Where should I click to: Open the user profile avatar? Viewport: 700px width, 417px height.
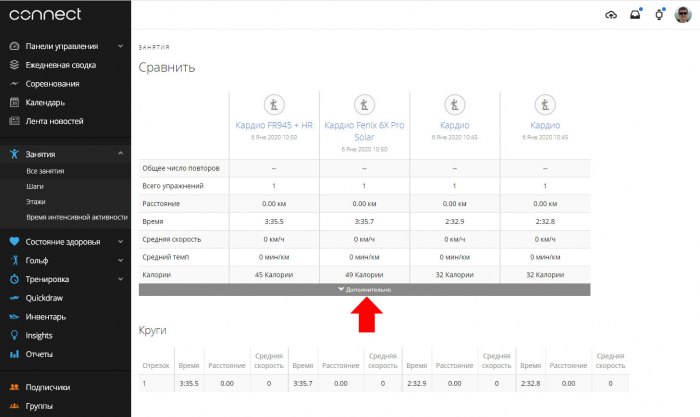pos(683,15)
